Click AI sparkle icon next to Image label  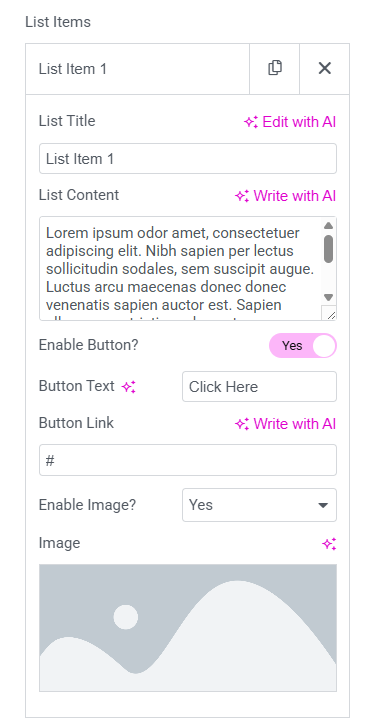point(329,544)
